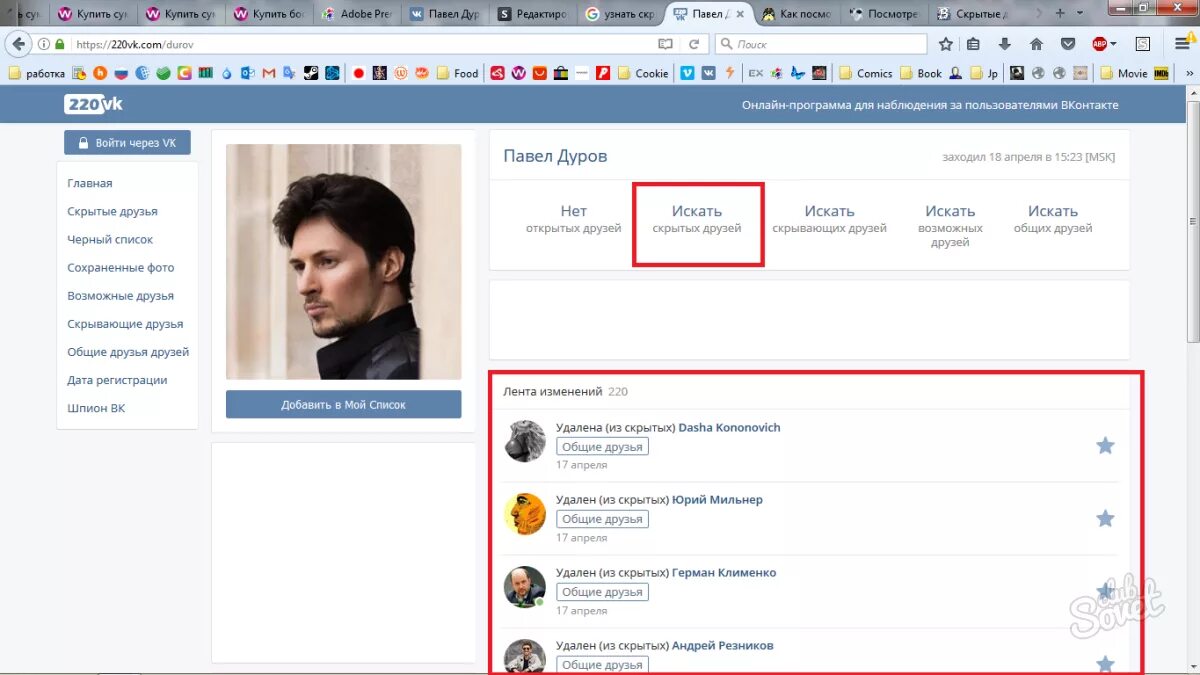Viewport: 1200px width, 675px height.
Task: Show site info via the padlock icon
Action: [x=59, y=45]
